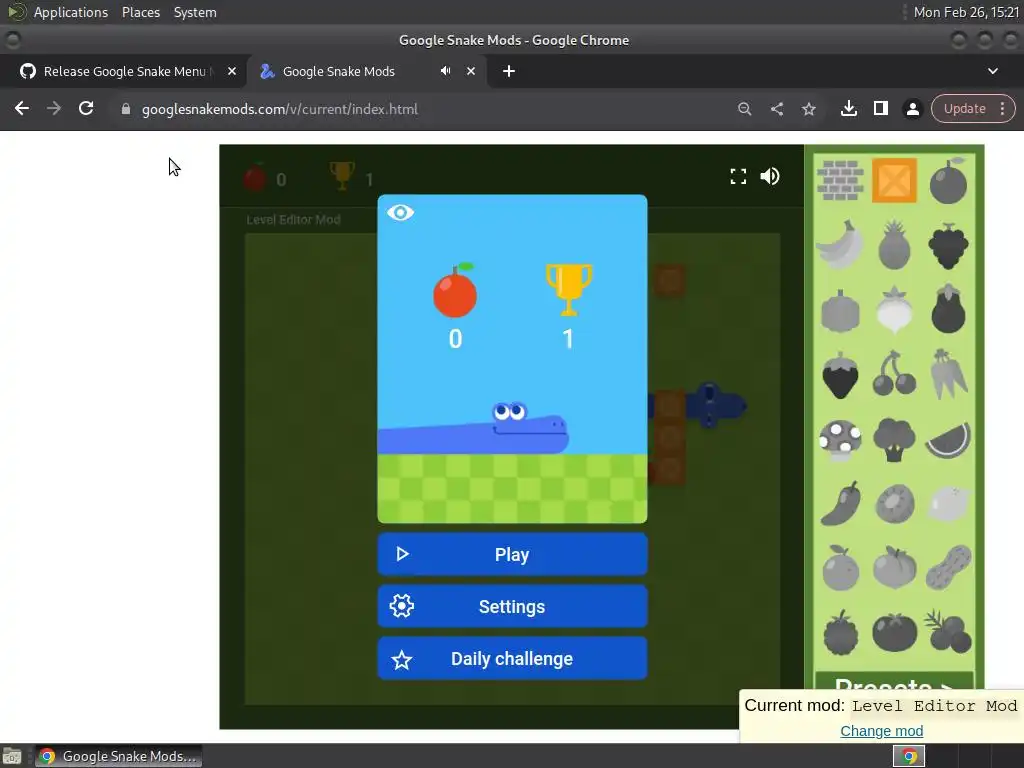
Task: Click the address bar URL
Action: point(280,109)
